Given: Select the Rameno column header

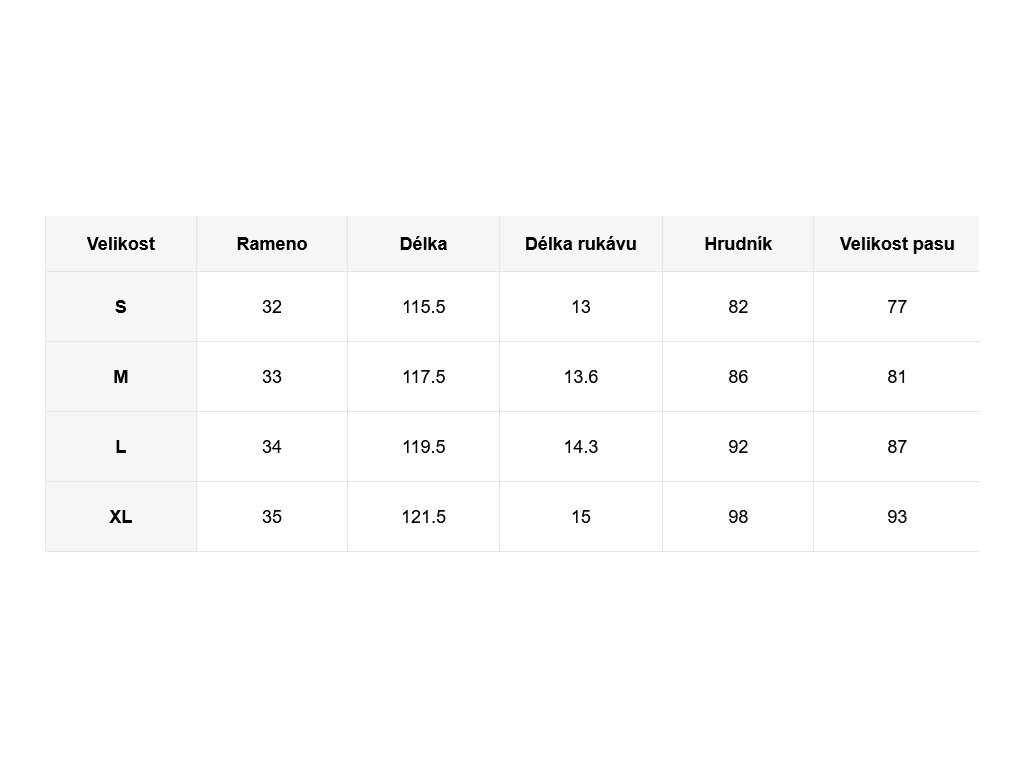Looking at the screenshot, I should (x=272, y=244).
